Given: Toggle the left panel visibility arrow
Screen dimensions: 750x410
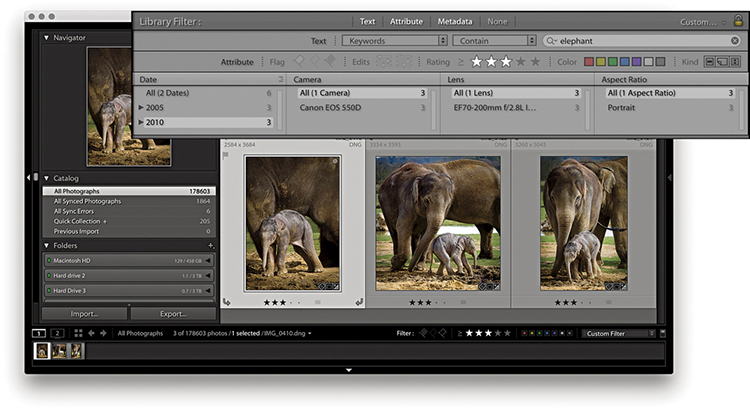Looking at the screenshot, I should (31, 178).
